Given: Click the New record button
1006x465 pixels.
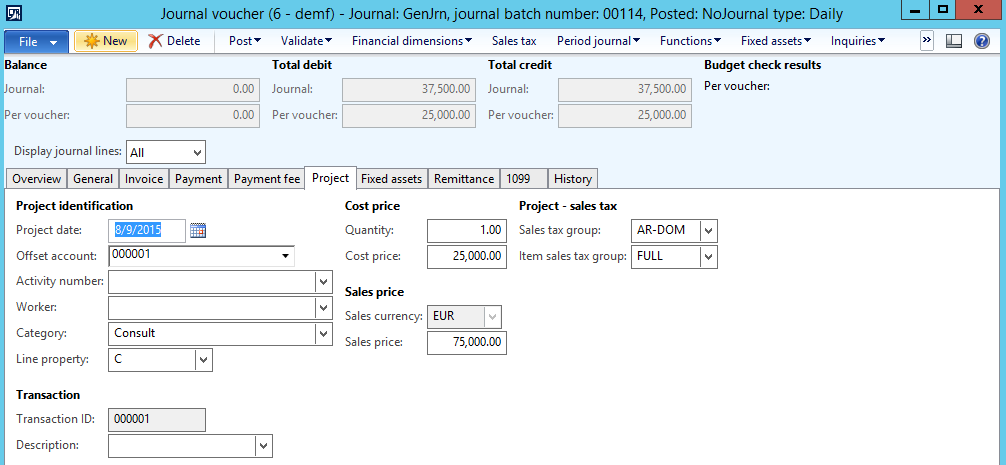Looking at the screenshot, I should (x=105, y=41).
